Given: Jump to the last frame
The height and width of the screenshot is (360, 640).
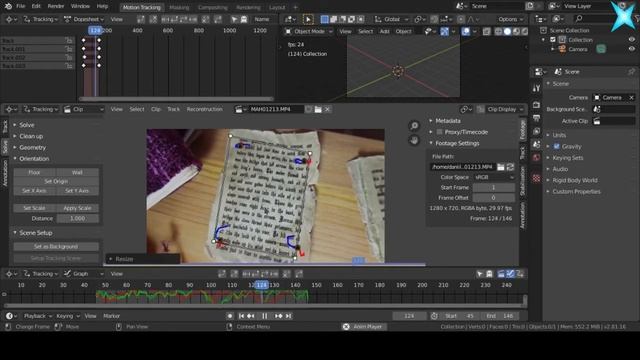Looking at the screenshot, I should [289, 316].
